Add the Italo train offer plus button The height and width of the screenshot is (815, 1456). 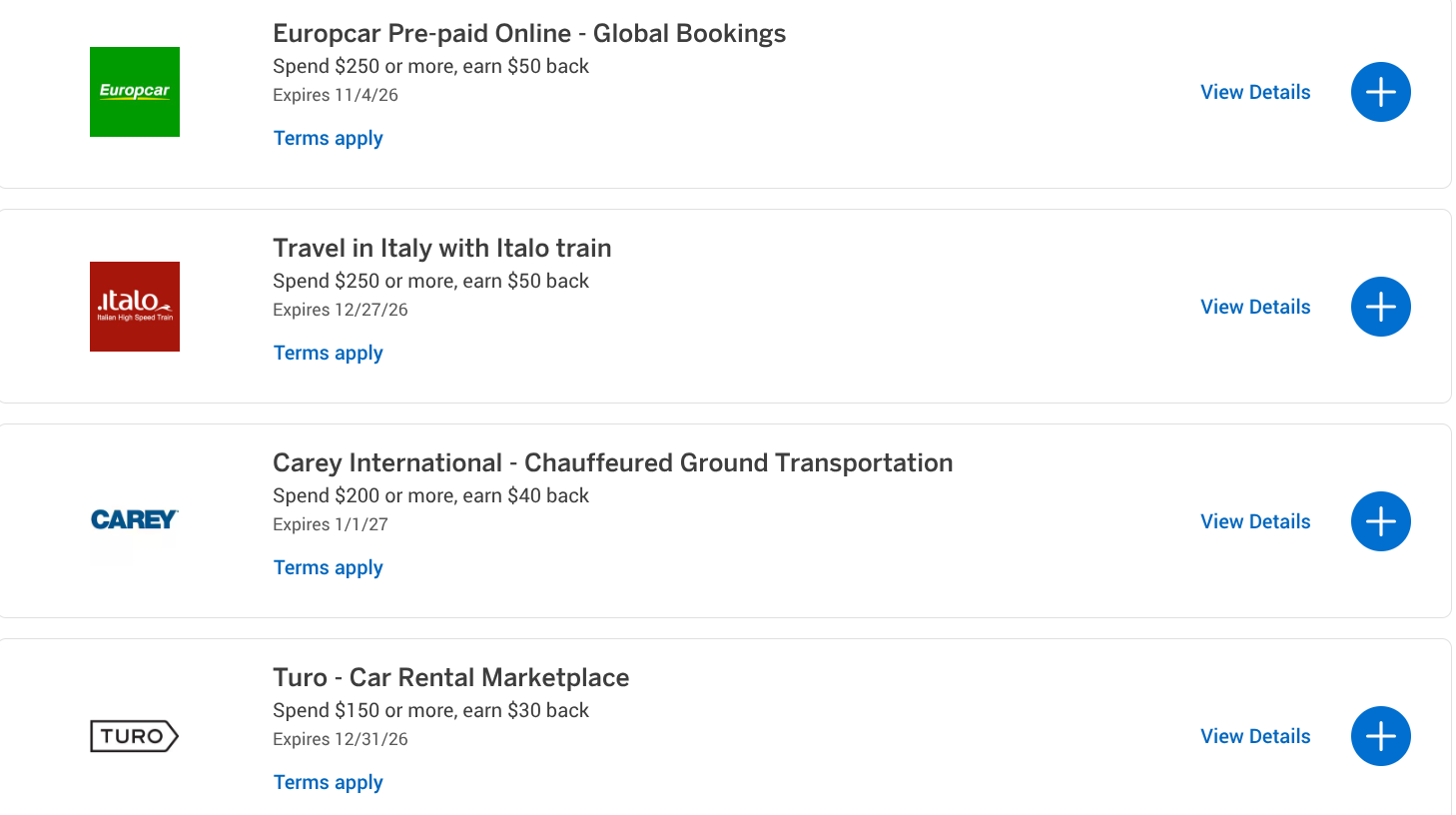[x=1380, y=307]
